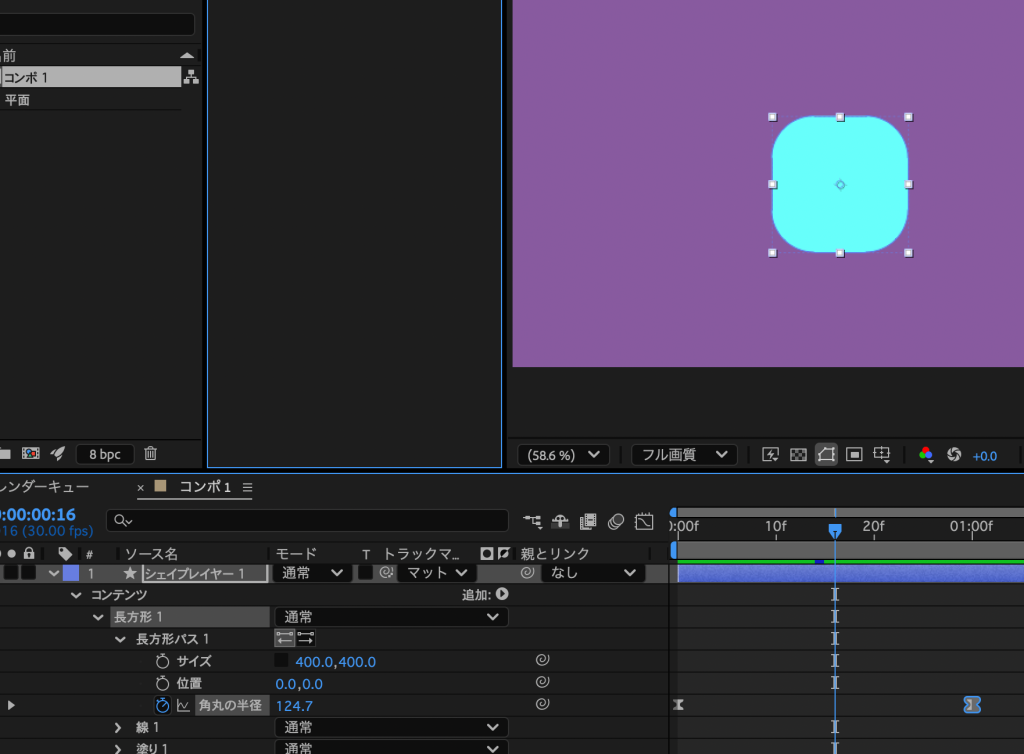Screen dimensions: 1024x754
Task: Enable motion blur switch for timeline
Action: pos(616,521)
